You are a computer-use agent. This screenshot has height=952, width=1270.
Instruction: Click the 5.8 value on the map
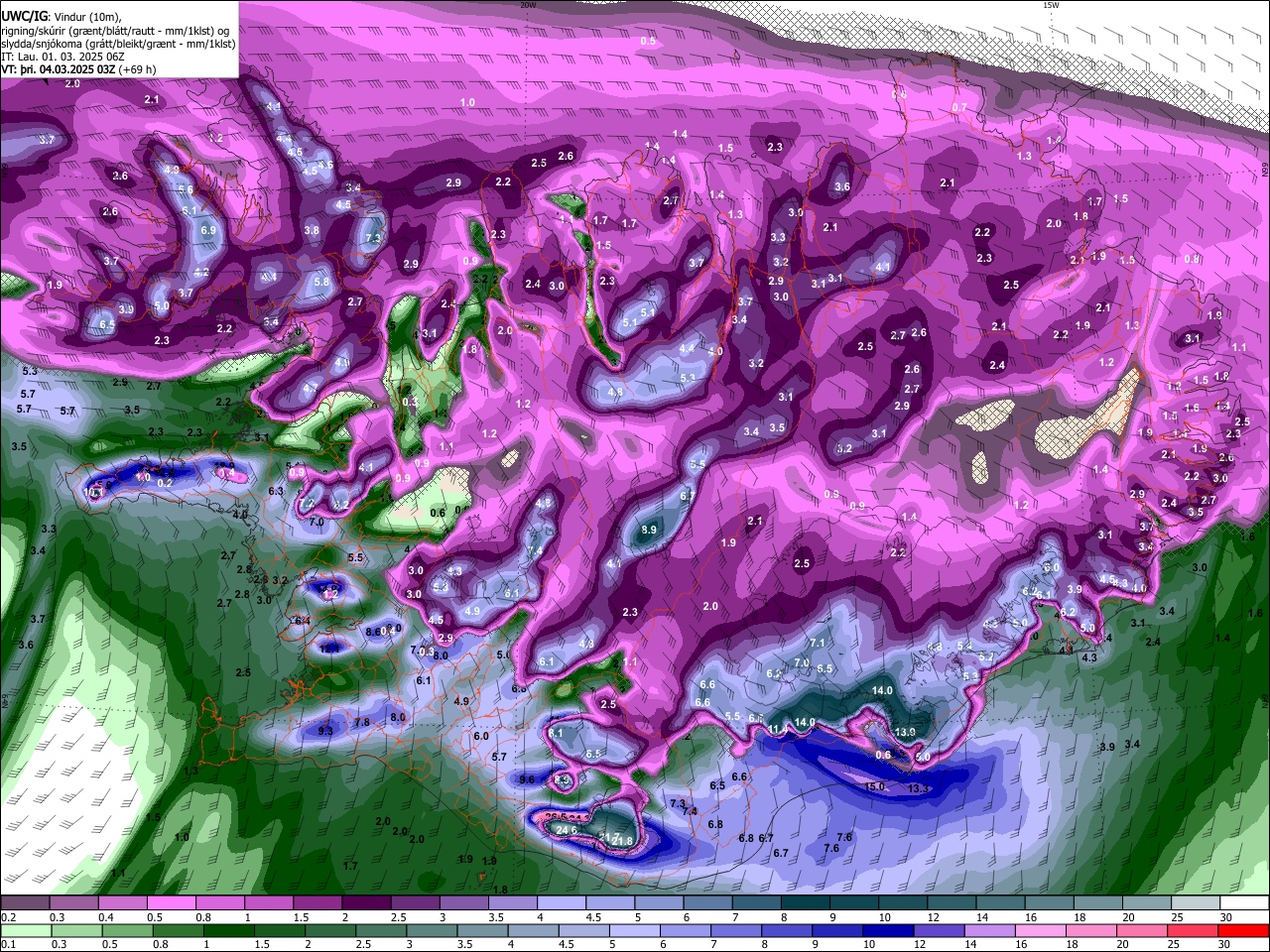[x=321, y=282]
